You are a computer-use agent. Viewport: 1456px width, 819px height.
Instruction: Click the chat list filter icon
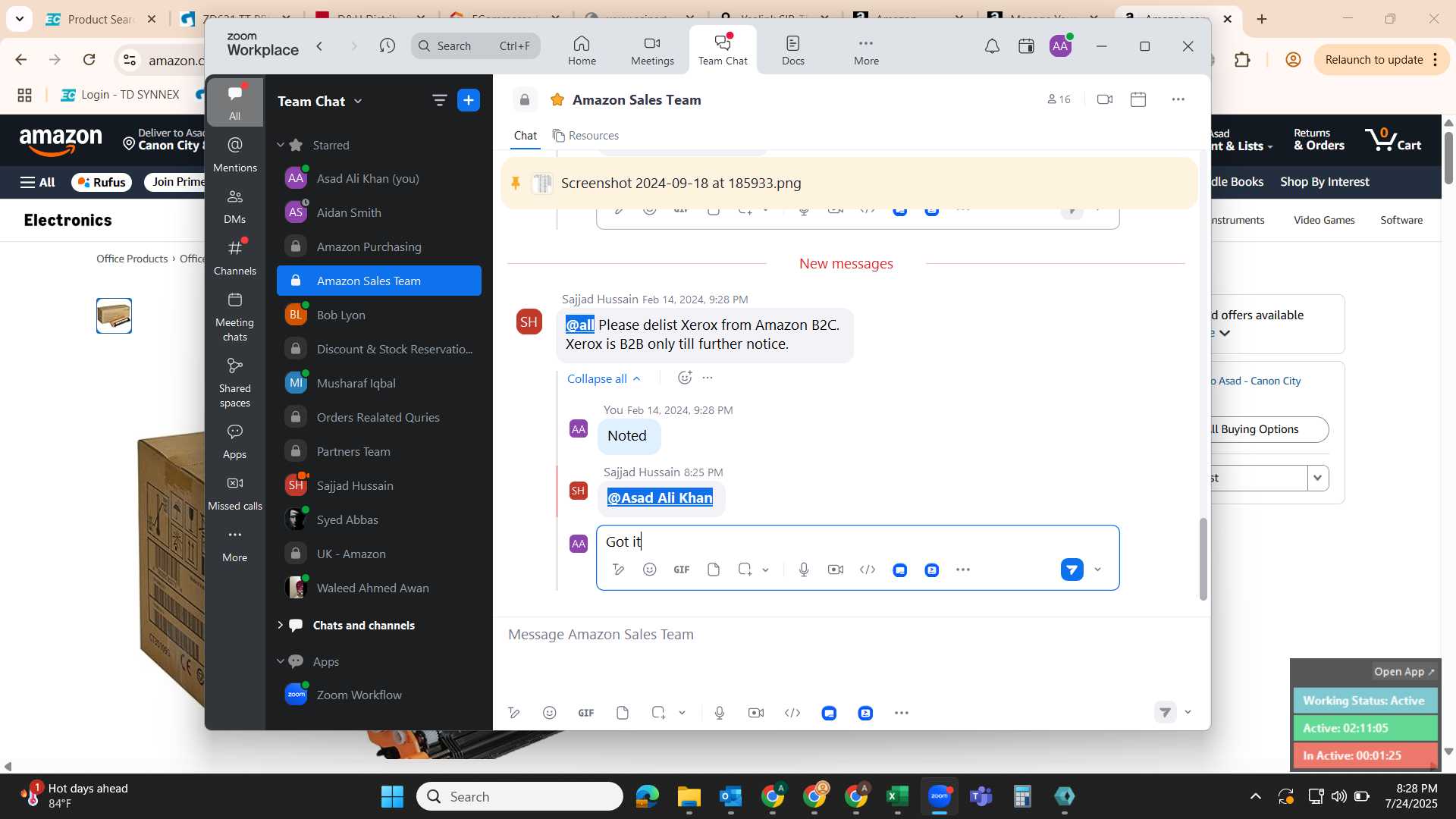pyautogui.click(x=439, y=100)
